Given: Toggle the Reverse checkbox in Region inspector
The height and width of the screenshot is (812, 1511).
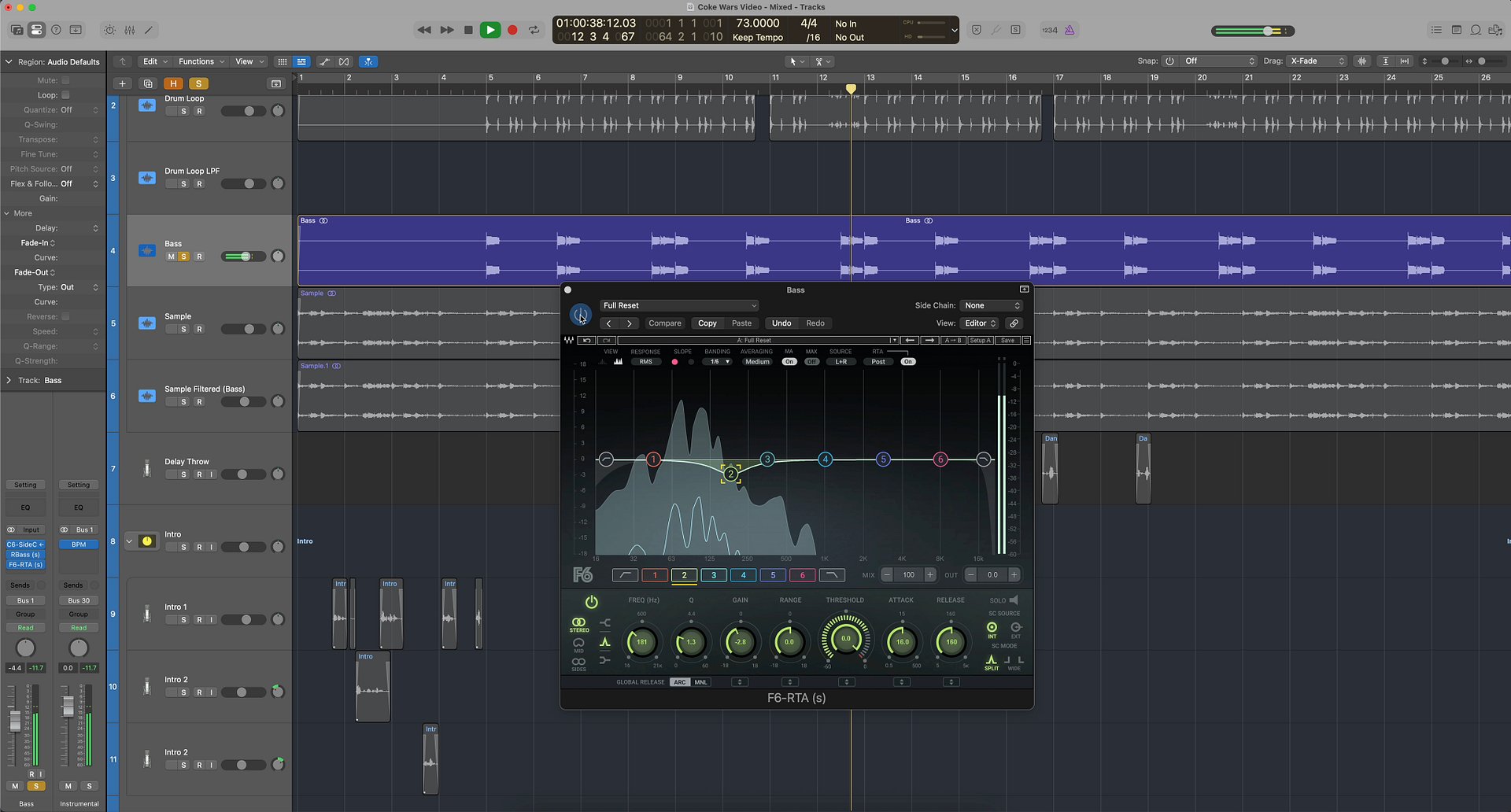Looking at the screenshot, I should pos(65,316).
